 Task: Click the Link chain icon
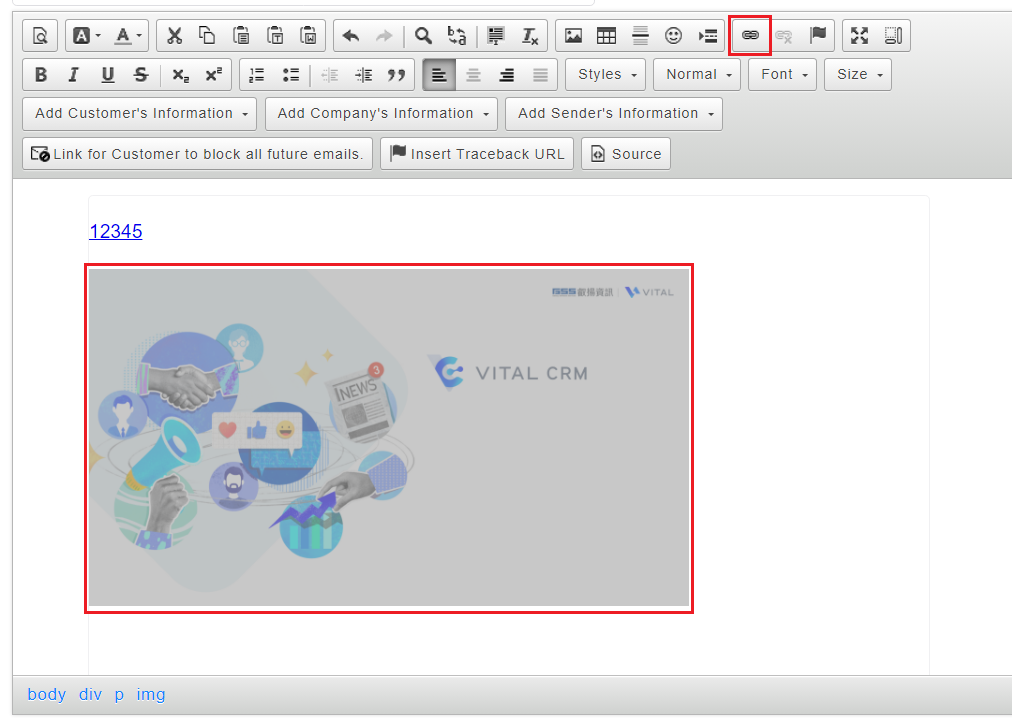[x=750, y=36]
